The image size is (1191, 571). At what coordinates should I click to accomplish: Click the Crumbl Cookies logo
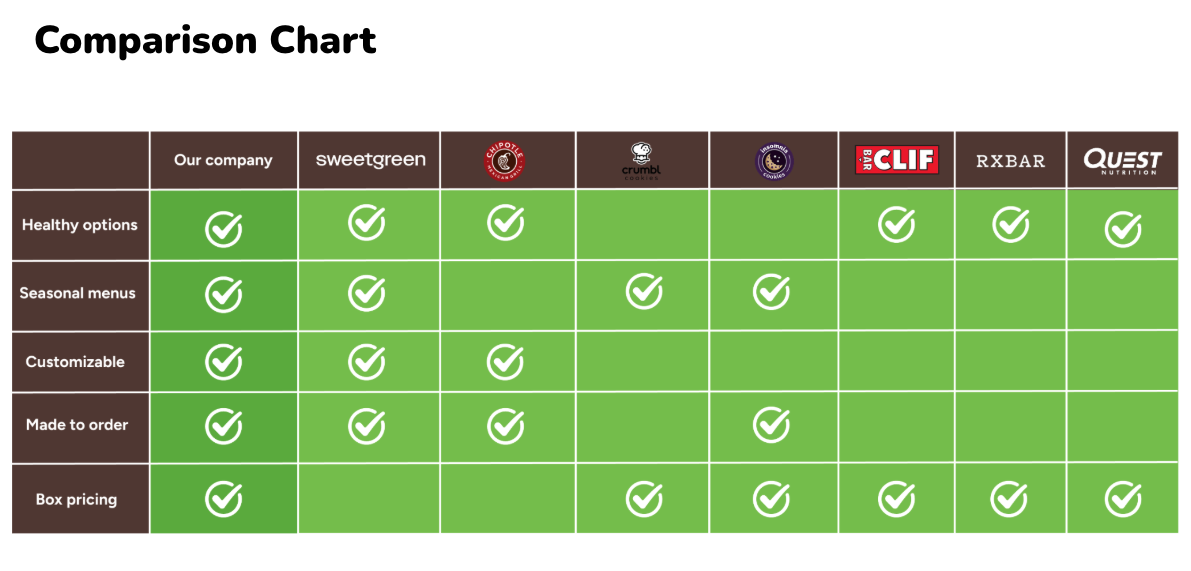click(641, 161)
